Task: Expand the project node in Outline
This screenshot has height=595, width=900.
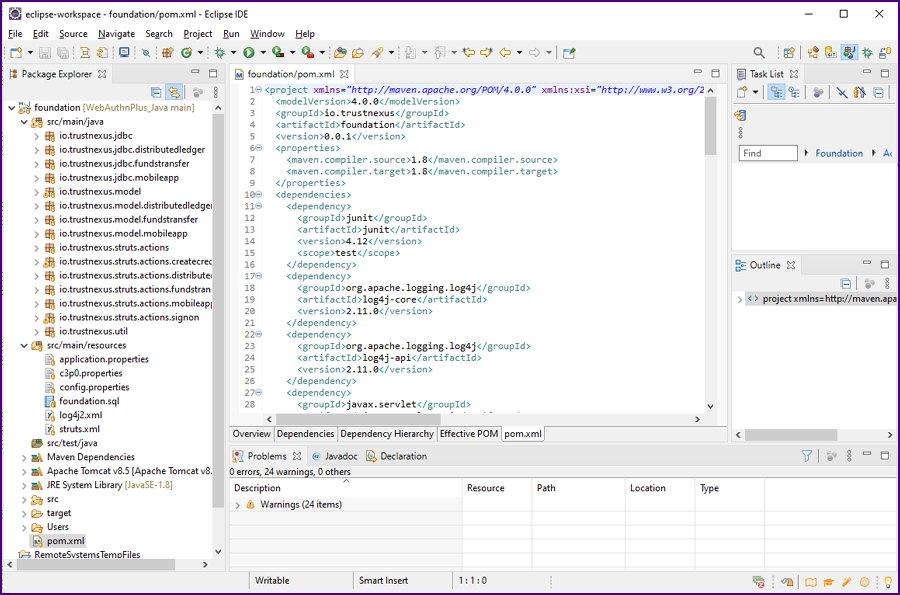Action: pos(740,299)
